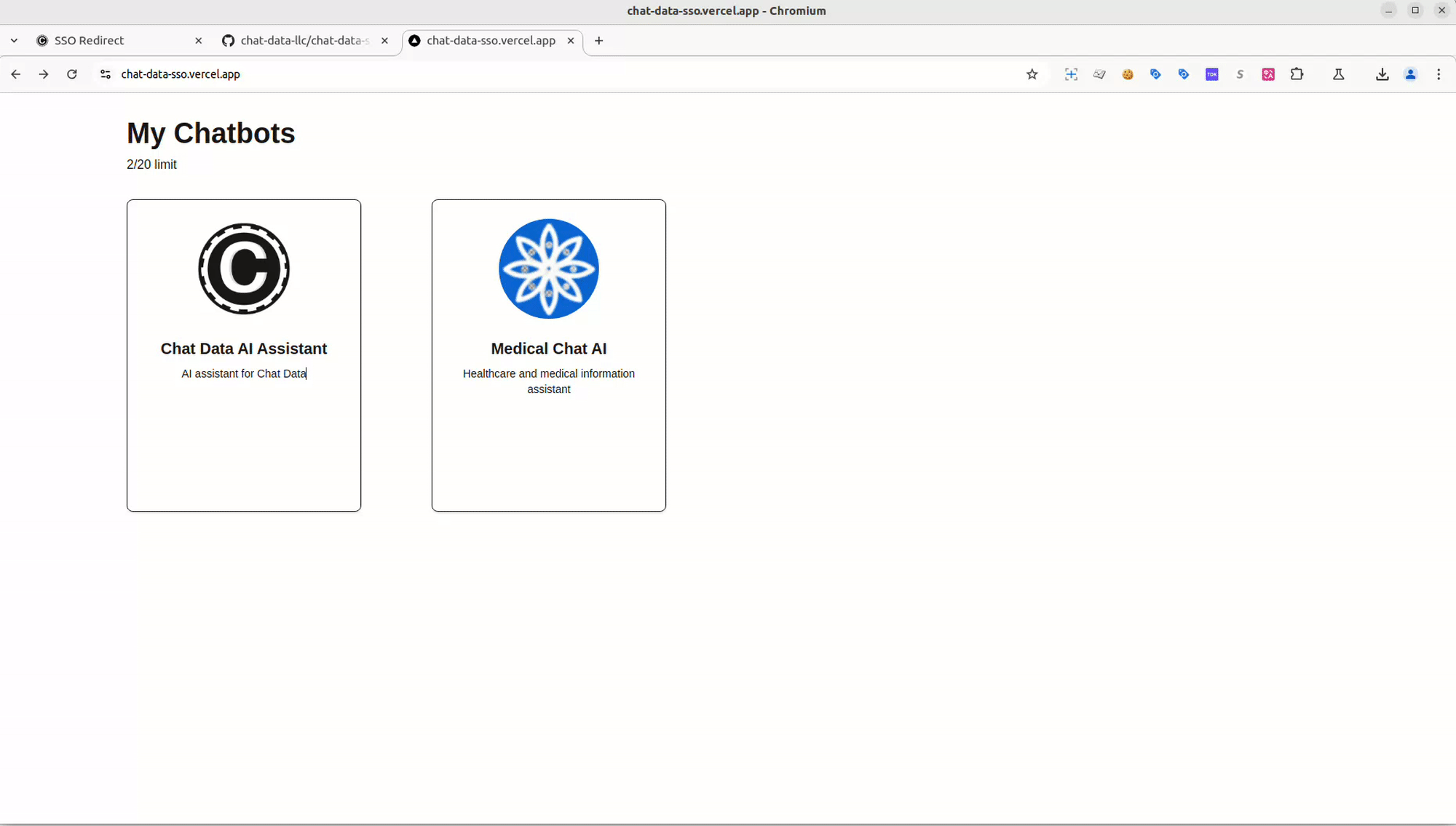Reload the current page

click(x=72, y=74)
